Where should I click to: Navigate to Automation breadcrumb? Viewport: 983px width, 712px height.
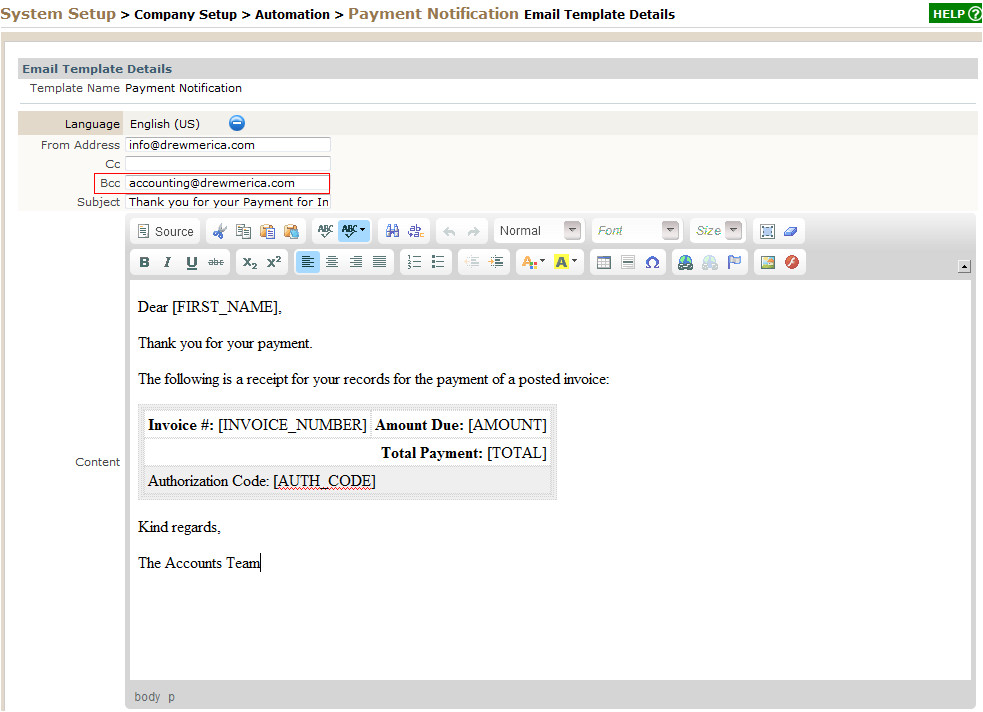292,15
